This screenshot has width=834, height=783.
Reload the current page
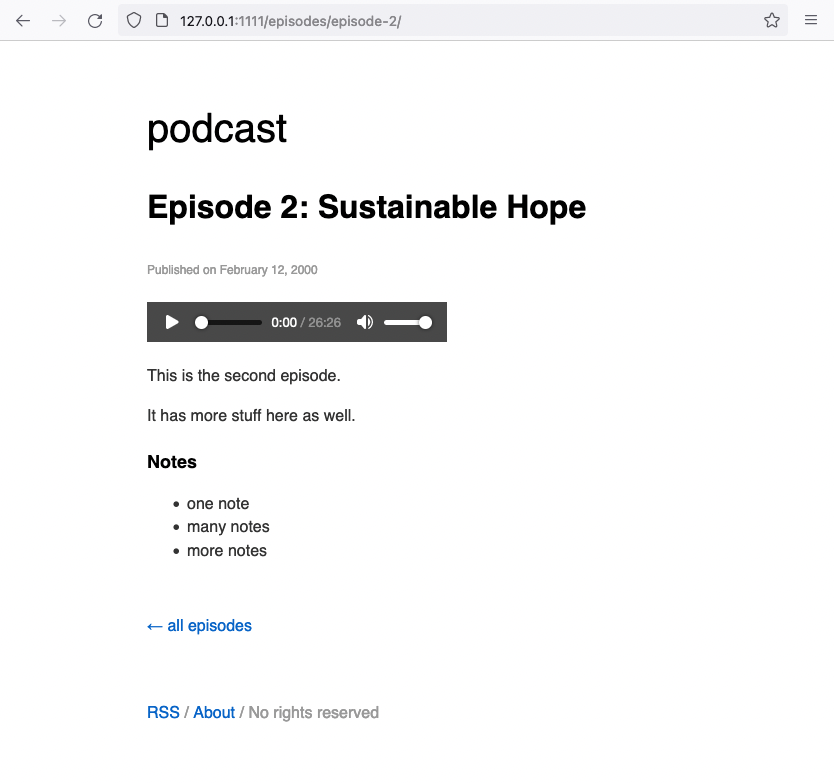click(95, 20)
